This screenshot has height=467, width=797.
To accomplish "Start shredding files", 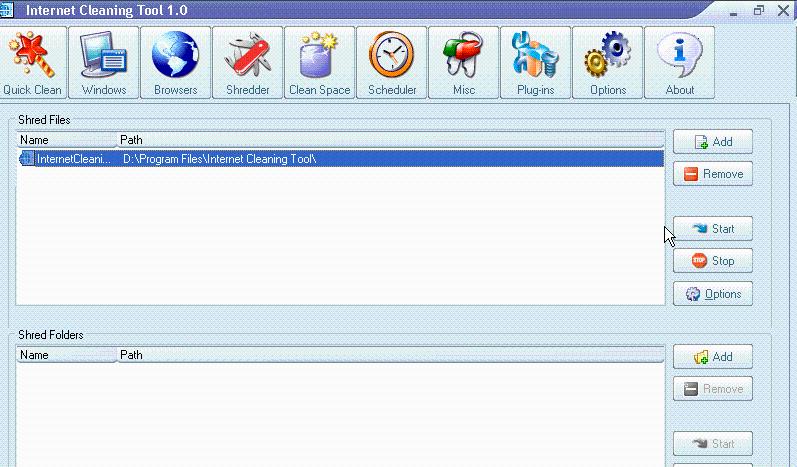I will (713, 229).
